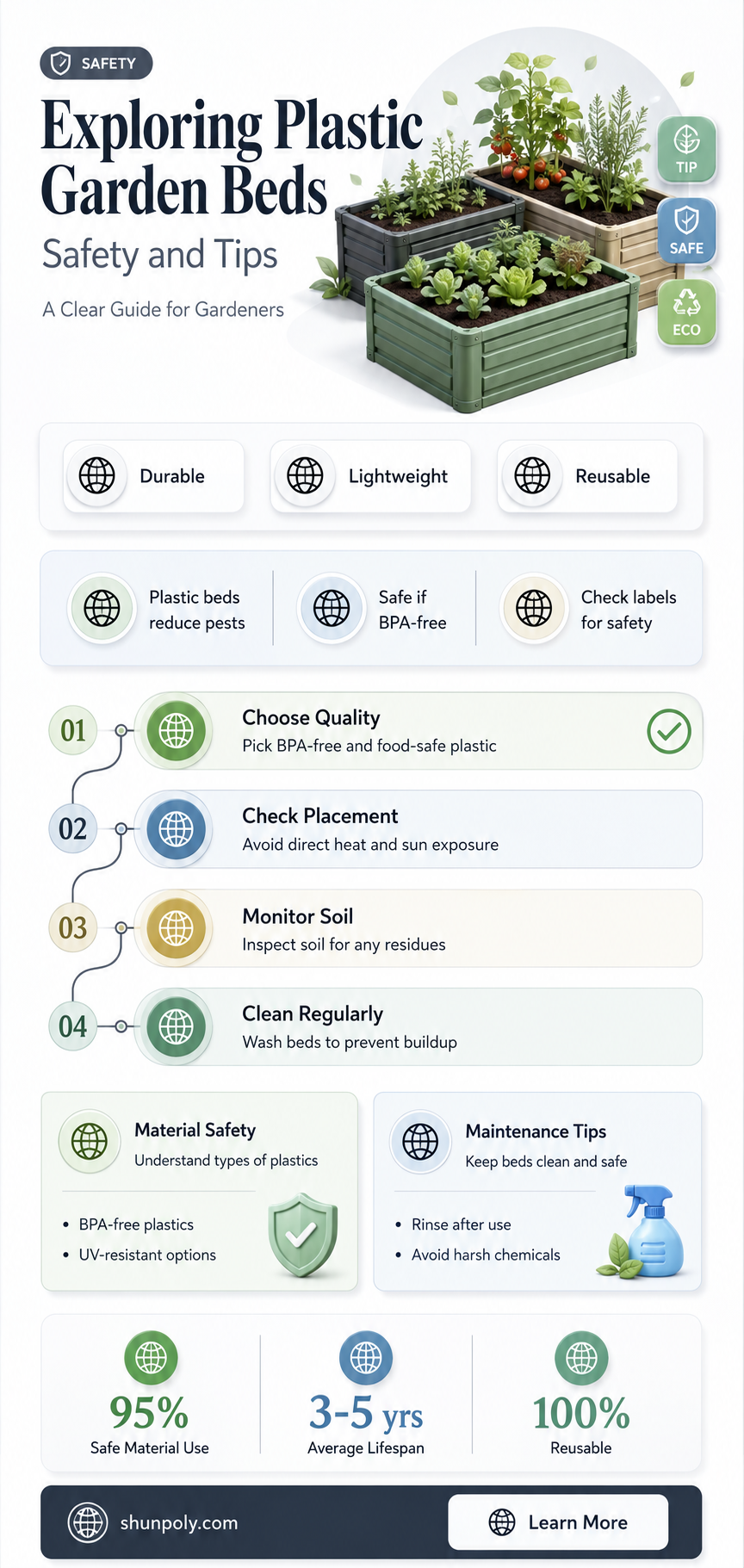The width and height of the screenshot is (744, 1568).
Task: Click the yellow globe icon beside Monitor Soil
Action: pos(177,928)
